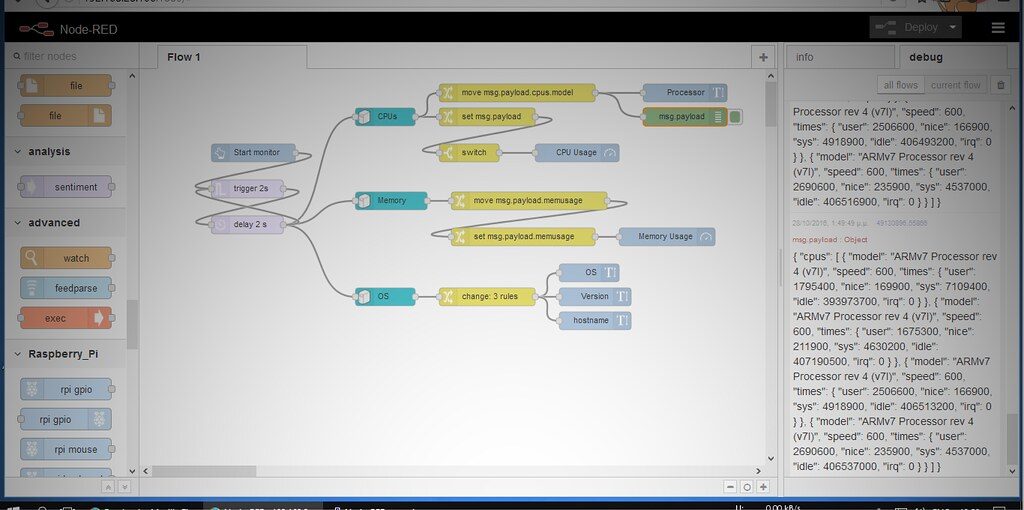Collapse the advanced palette category
Viewport: 1024px width, 510px height.
18,223
